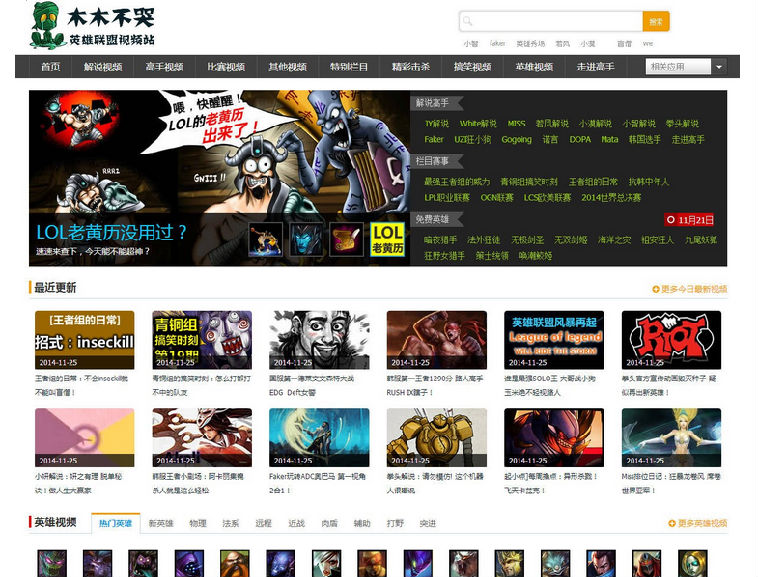Viewport: 758px width, 577px height.
Task: Switch to the 物理 hero tab
Action: point(198,523)
